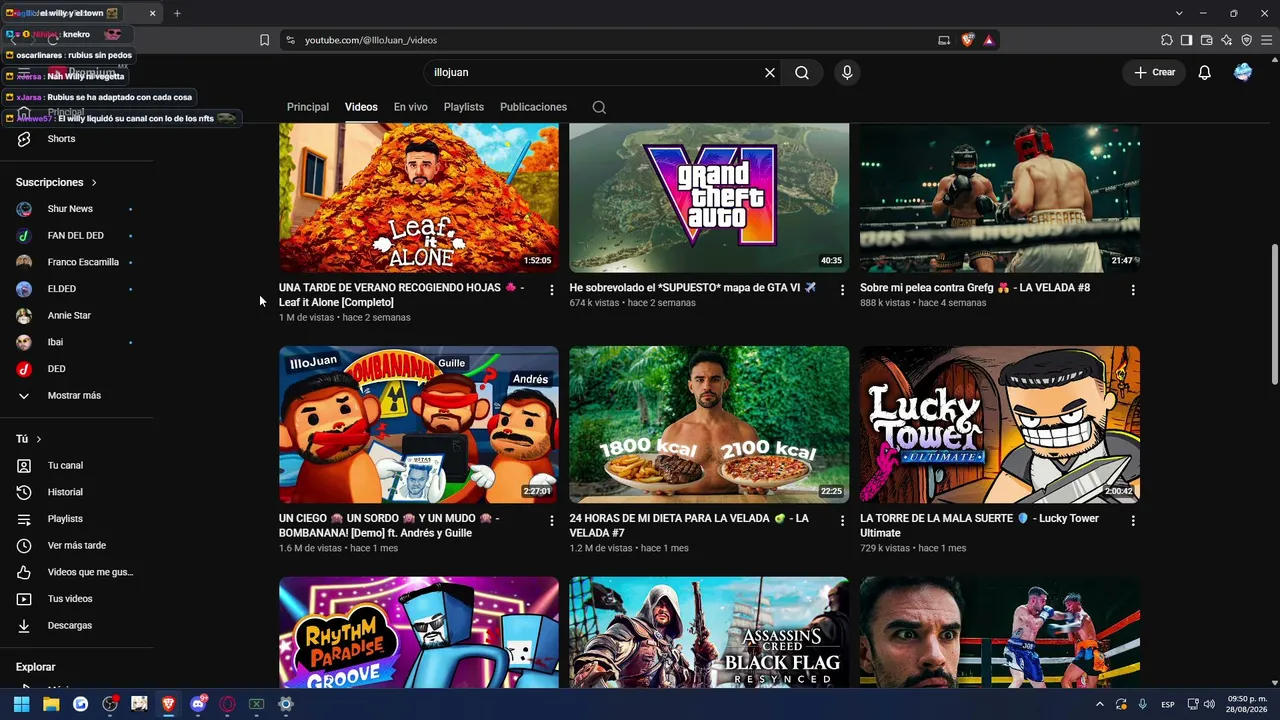Open the ELDED channel subscription
Screen dimensions: 1280x720
pos(61,289)
